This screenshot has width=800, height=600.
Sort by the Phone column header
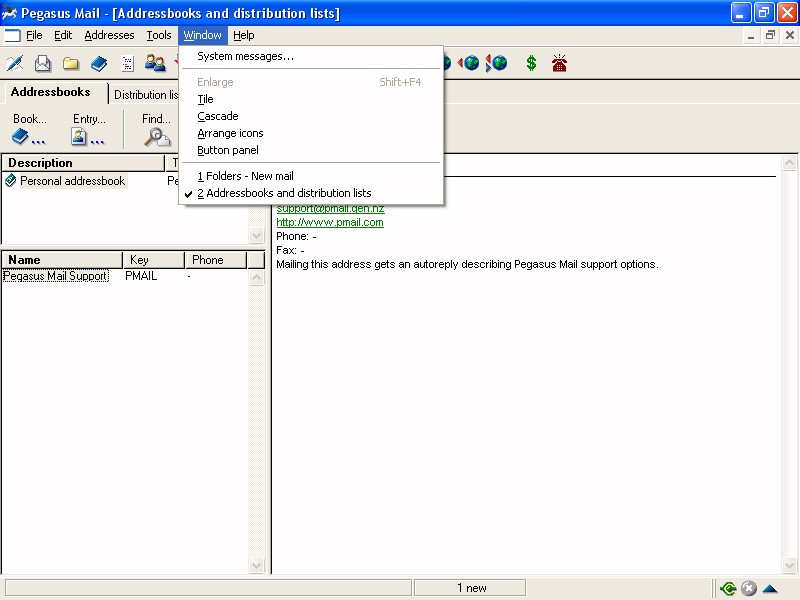(x=216, y=260)
